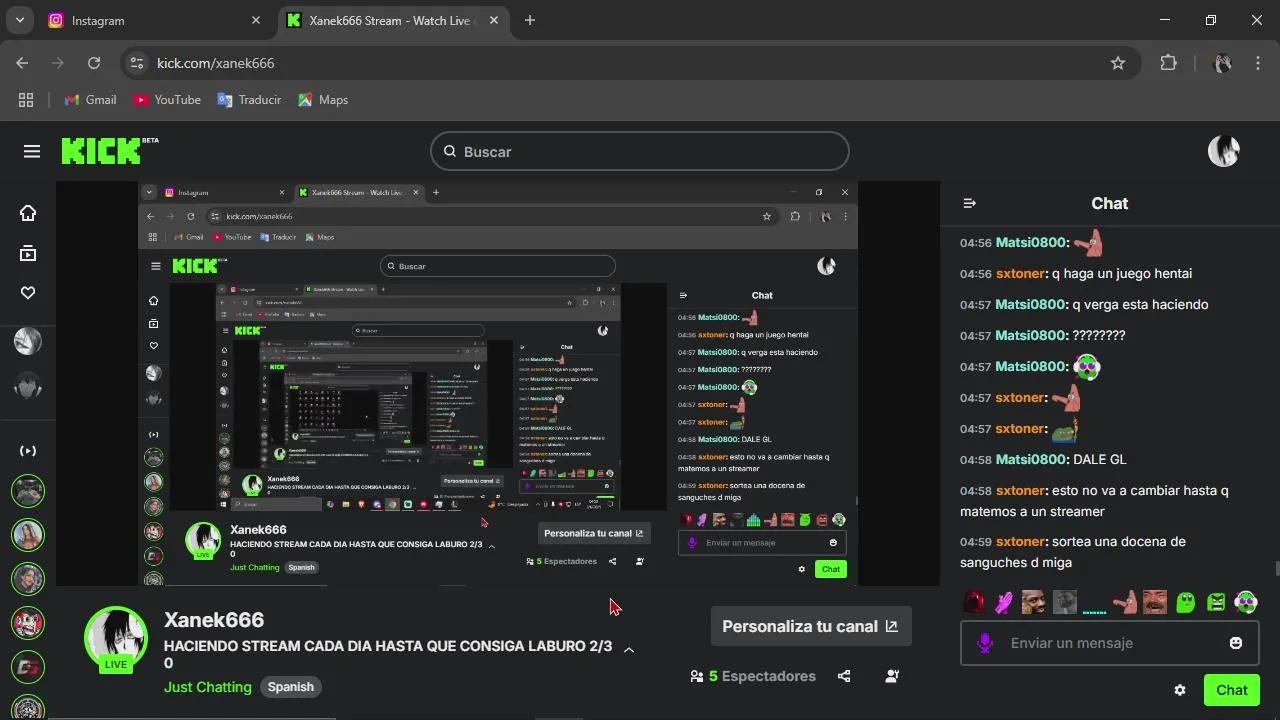Click the green sunglasses emote in Matsi0800's message

coord(1087,367)
